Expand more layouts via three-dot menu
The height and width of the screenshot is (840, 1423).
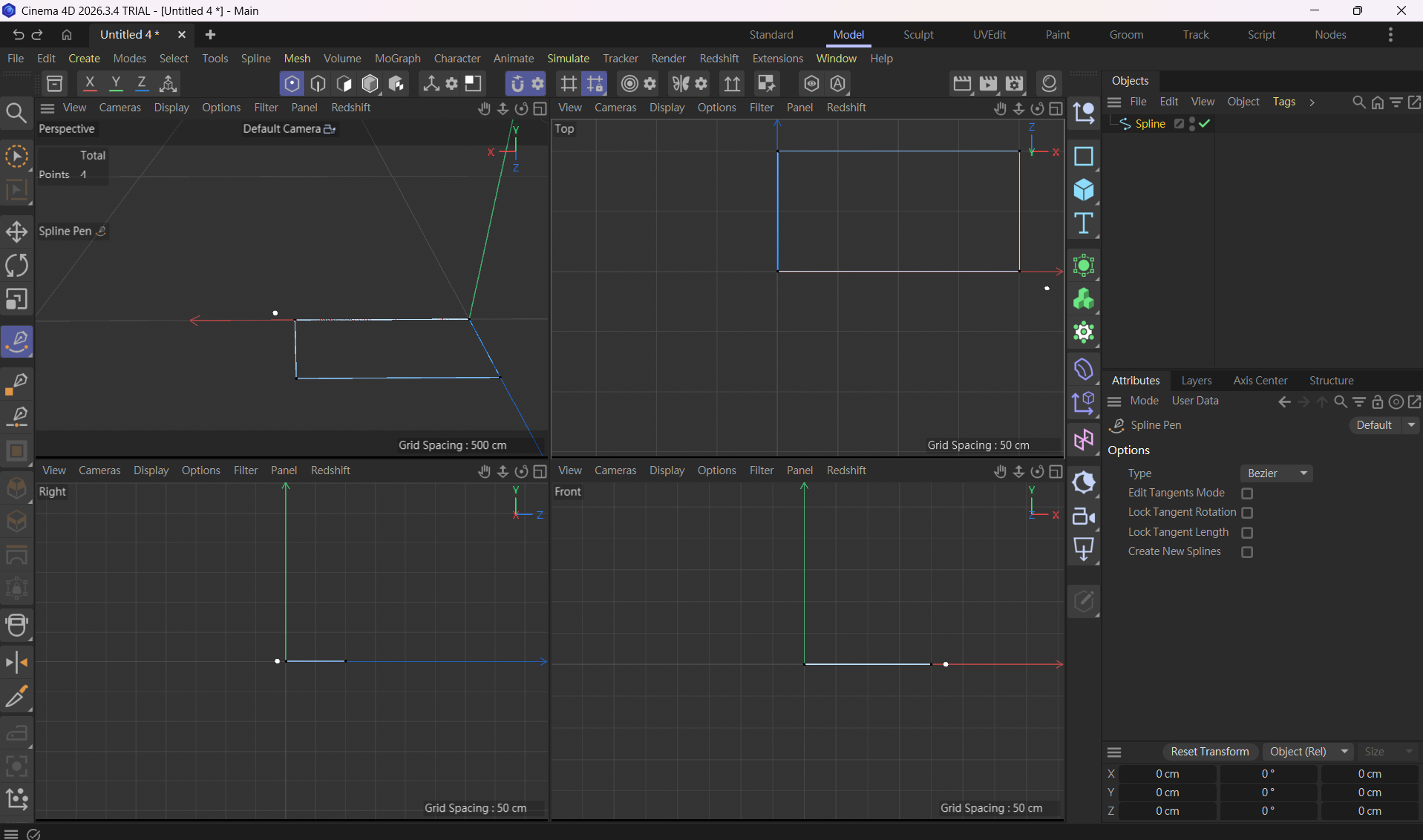1390,35
